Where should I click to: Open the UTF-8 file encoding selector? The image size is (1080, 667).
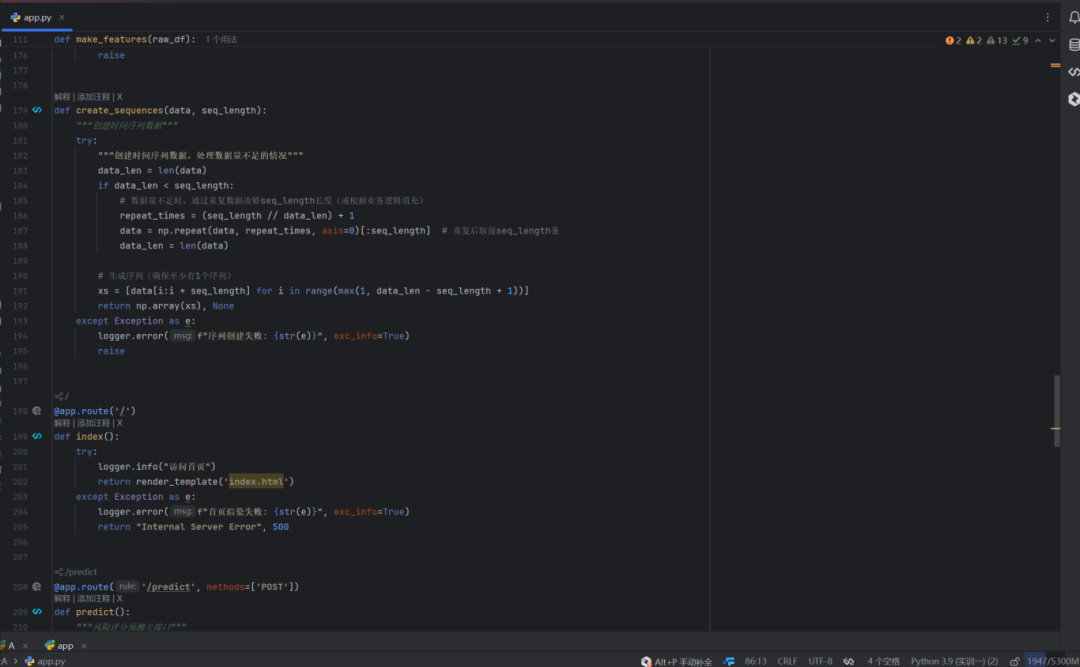pos(820,661)
